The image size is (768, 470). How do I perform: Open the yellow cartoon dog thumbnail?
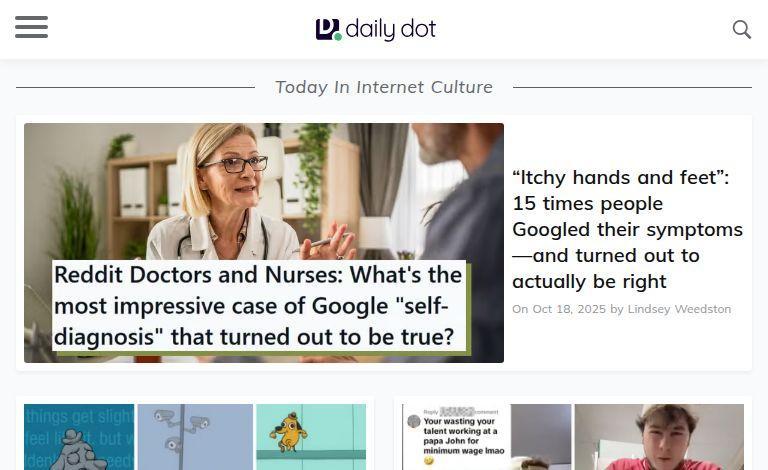[x=311, y=437]
